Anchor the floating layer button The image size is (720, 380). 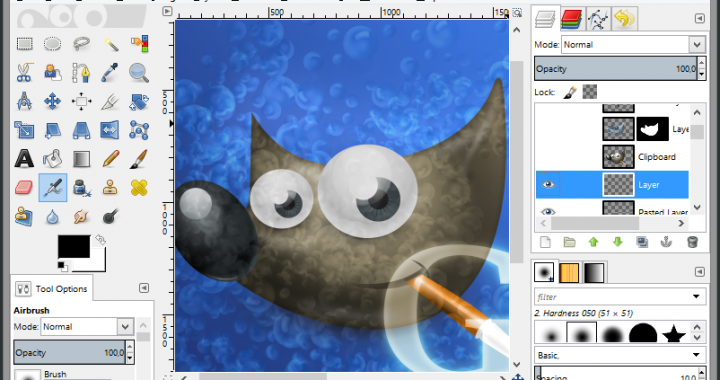tap(666, 242)
